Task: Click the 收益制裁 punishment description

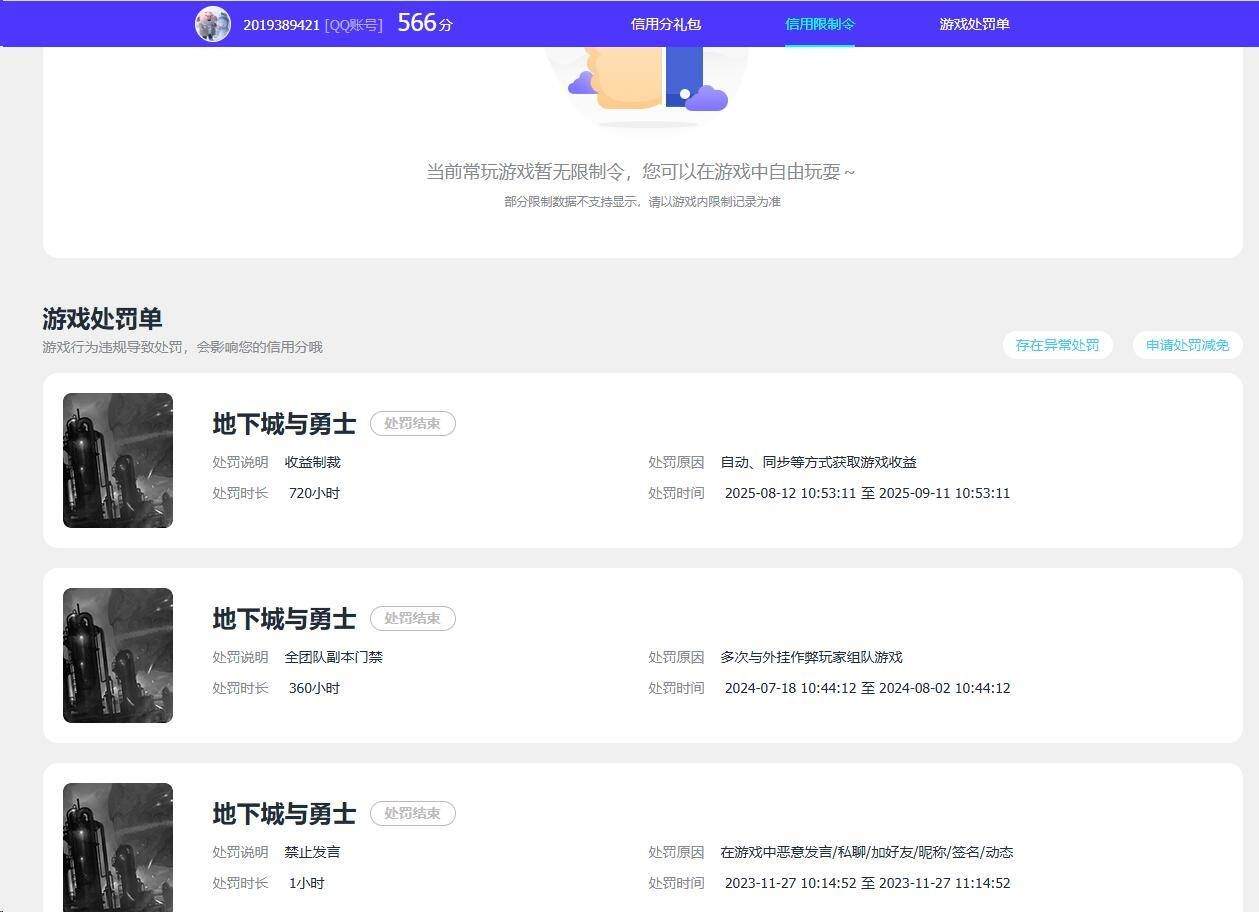Action: point(313,462)
